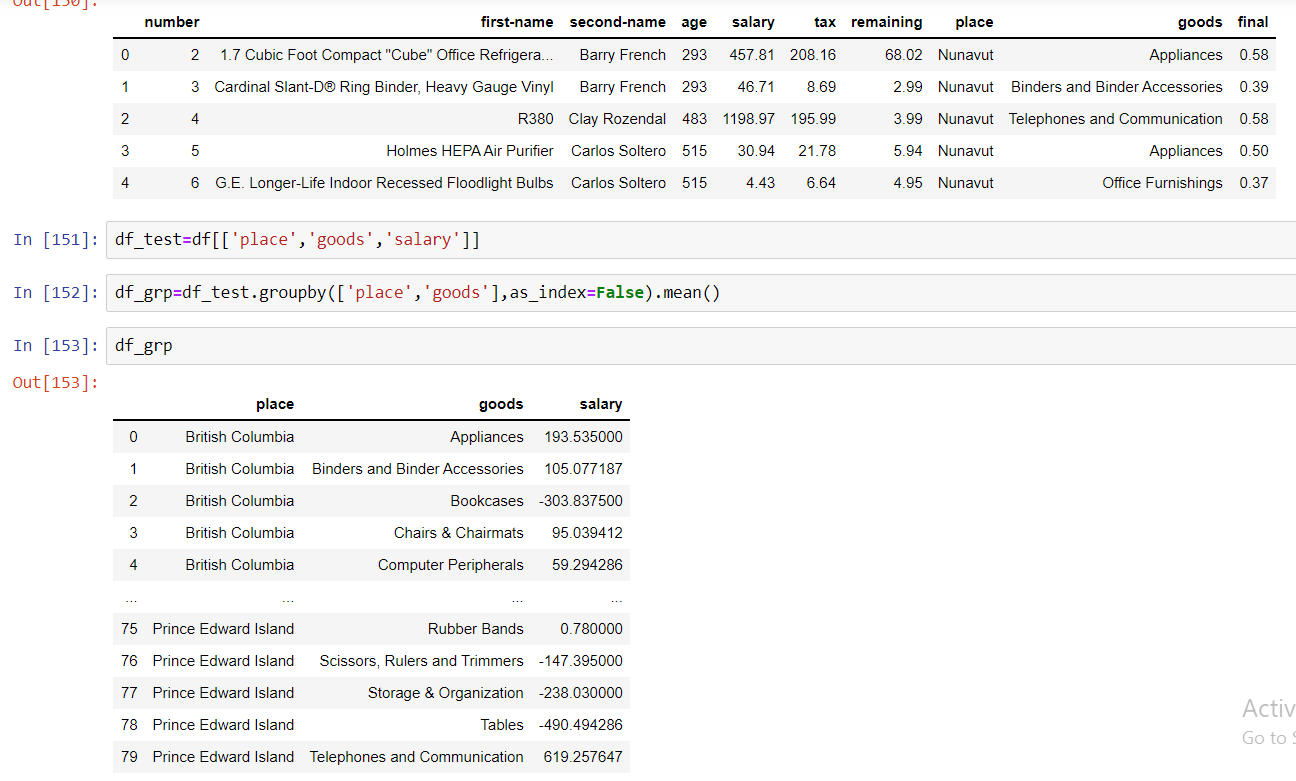Click the salary value 193.535000
Screen dimensions: 1296x781
click(x=584, y=437)
